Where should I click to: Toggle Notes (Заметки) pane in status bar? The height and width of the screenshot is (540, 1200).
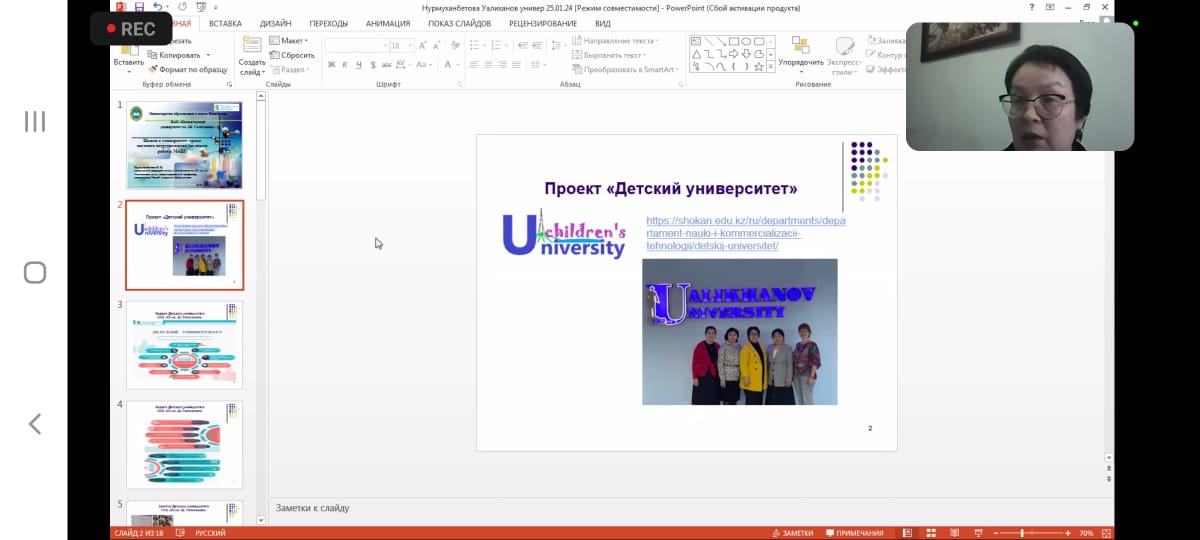pos(793,533)
